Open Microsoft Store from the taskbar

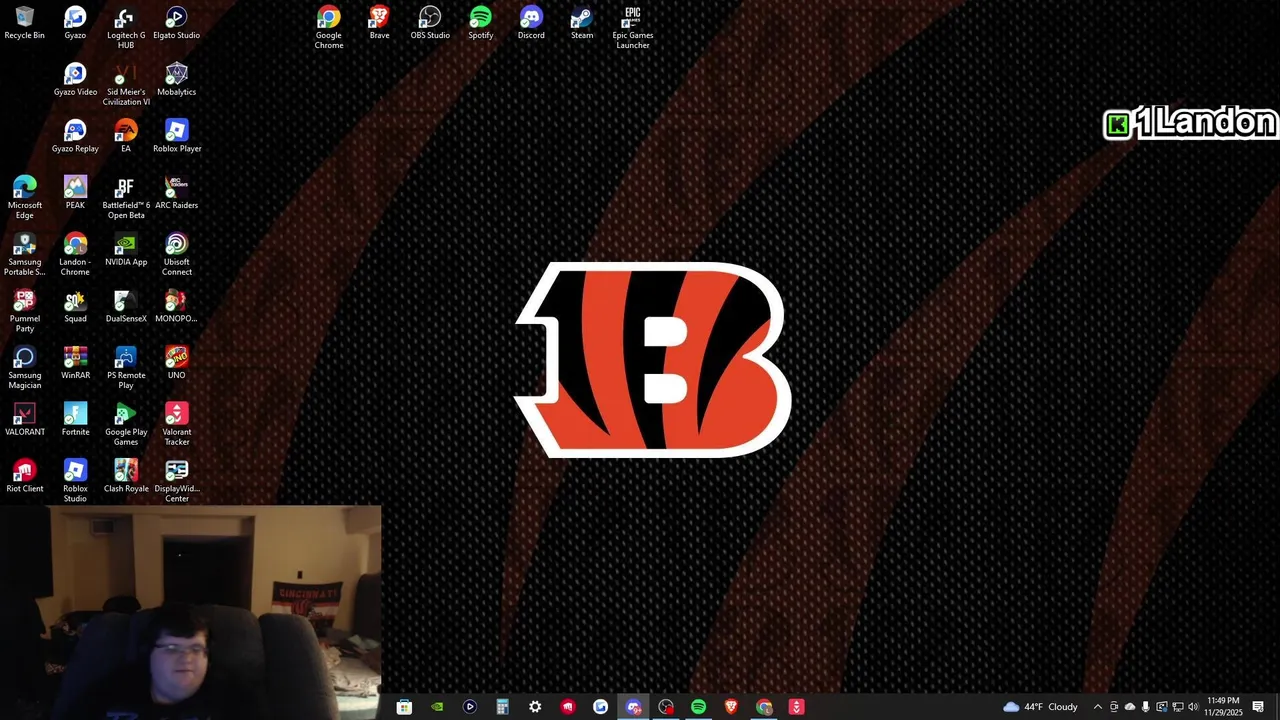coord(404,707)
